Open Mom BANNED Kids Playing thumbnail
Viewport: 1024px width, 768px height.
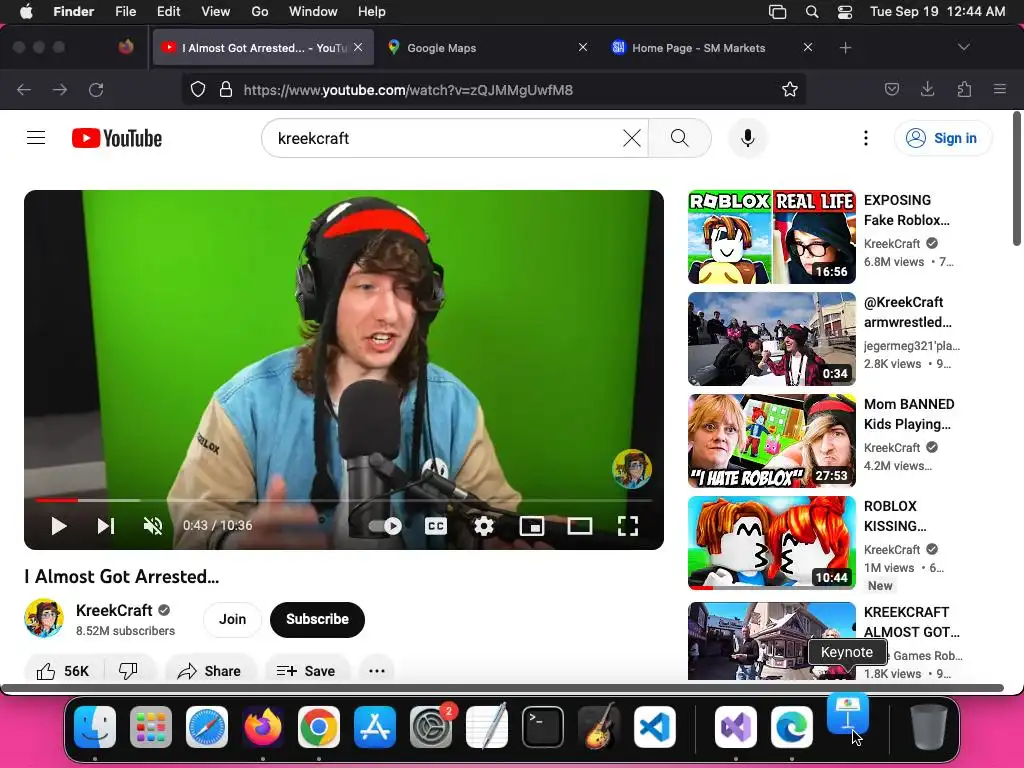(x=772, y=441)
